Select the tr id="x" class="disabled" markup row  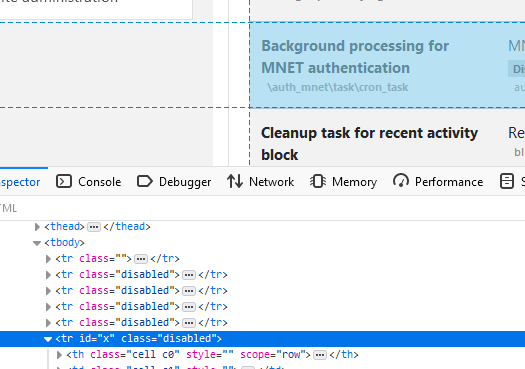(262, 339)
